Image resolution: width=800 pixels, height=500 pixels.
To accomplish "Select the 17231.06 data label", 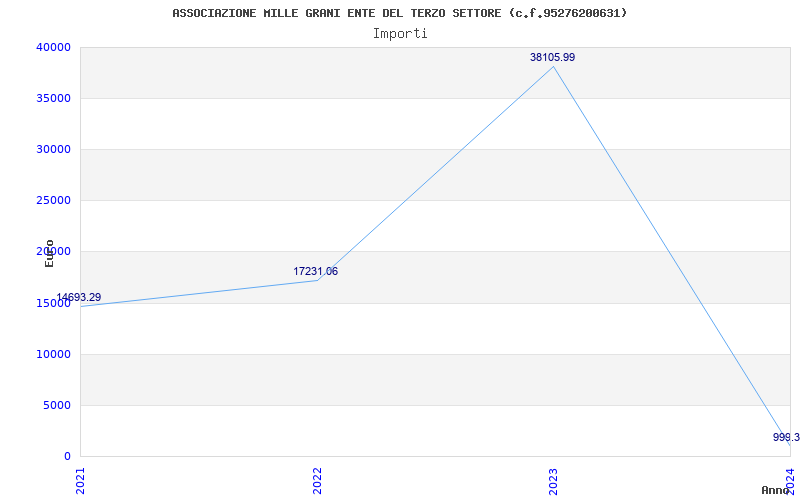I will [315, 271].
